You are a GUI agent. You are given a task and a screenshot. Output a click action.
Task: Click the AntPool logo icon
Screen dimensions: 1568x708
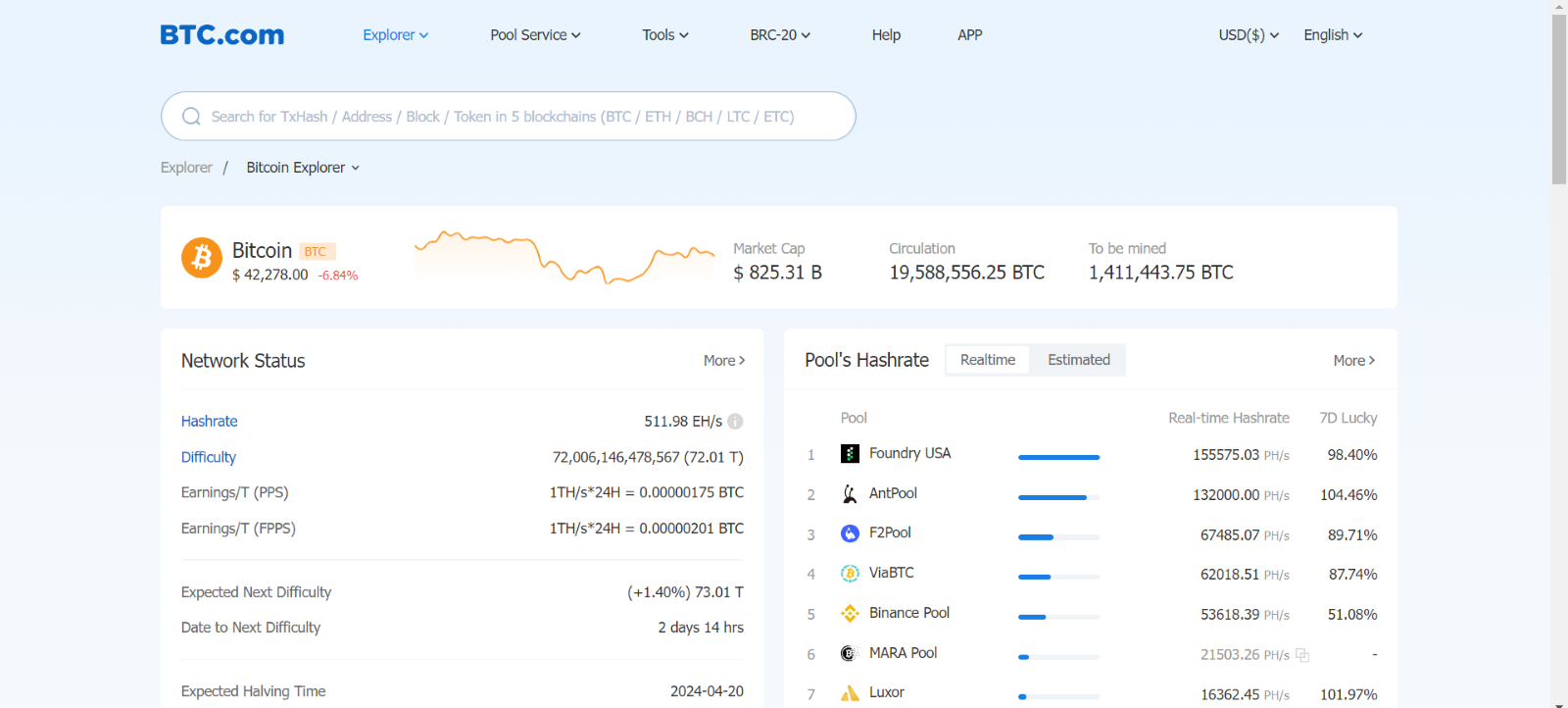point(850,494)
